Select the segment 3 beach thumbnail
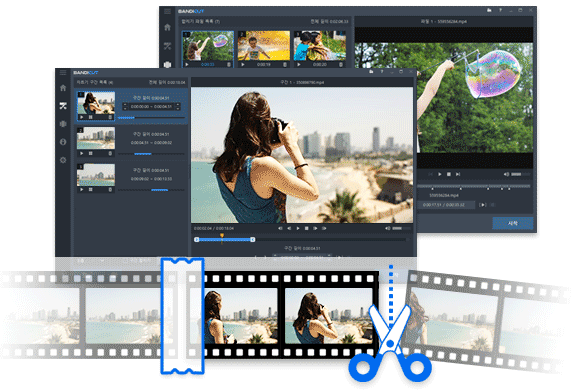This screenshot has height=390, width=580. point(96,175)
